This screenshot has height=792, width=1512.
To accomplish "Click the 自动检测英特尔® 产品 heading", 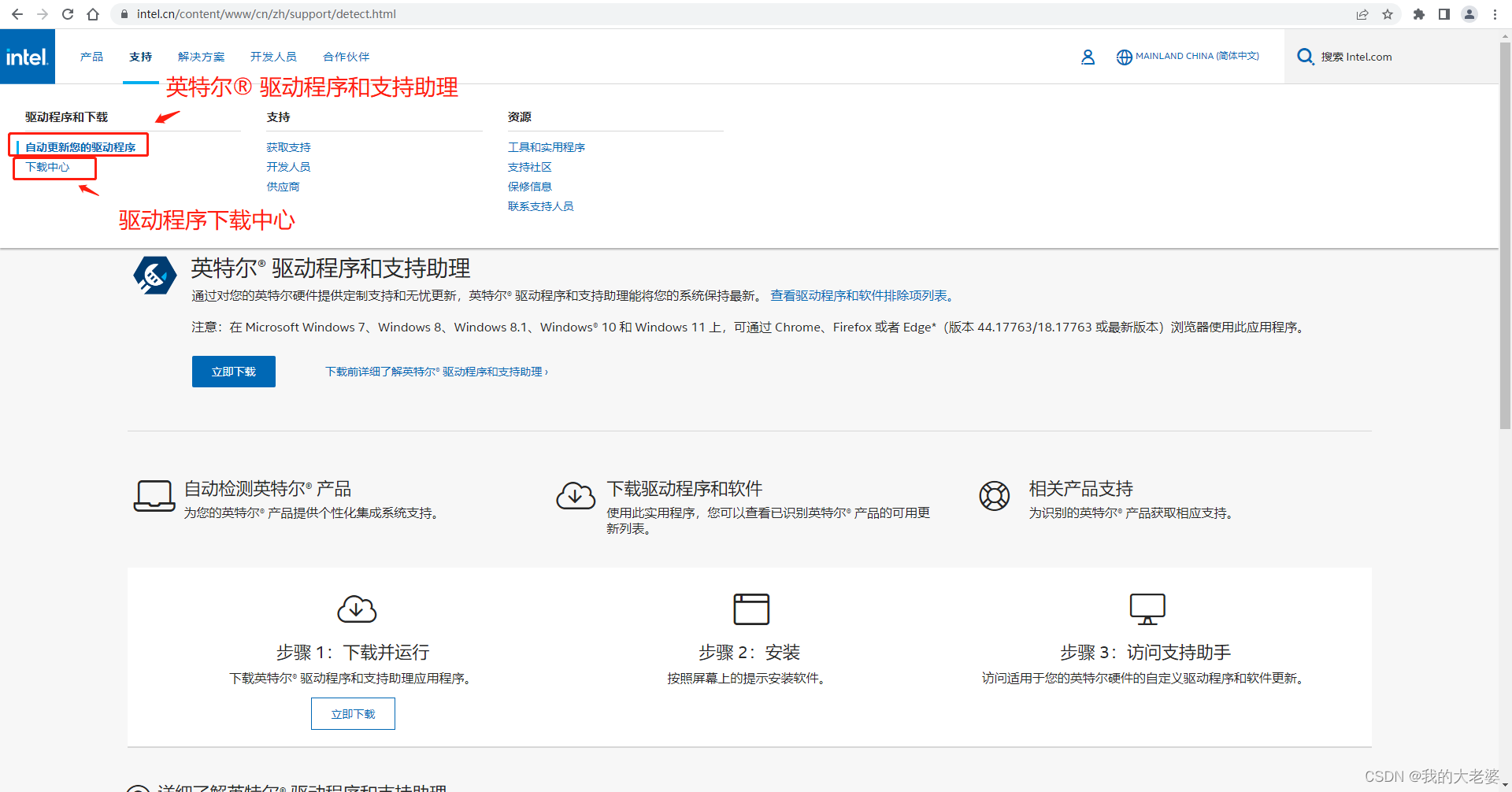I will pos(268,488).
